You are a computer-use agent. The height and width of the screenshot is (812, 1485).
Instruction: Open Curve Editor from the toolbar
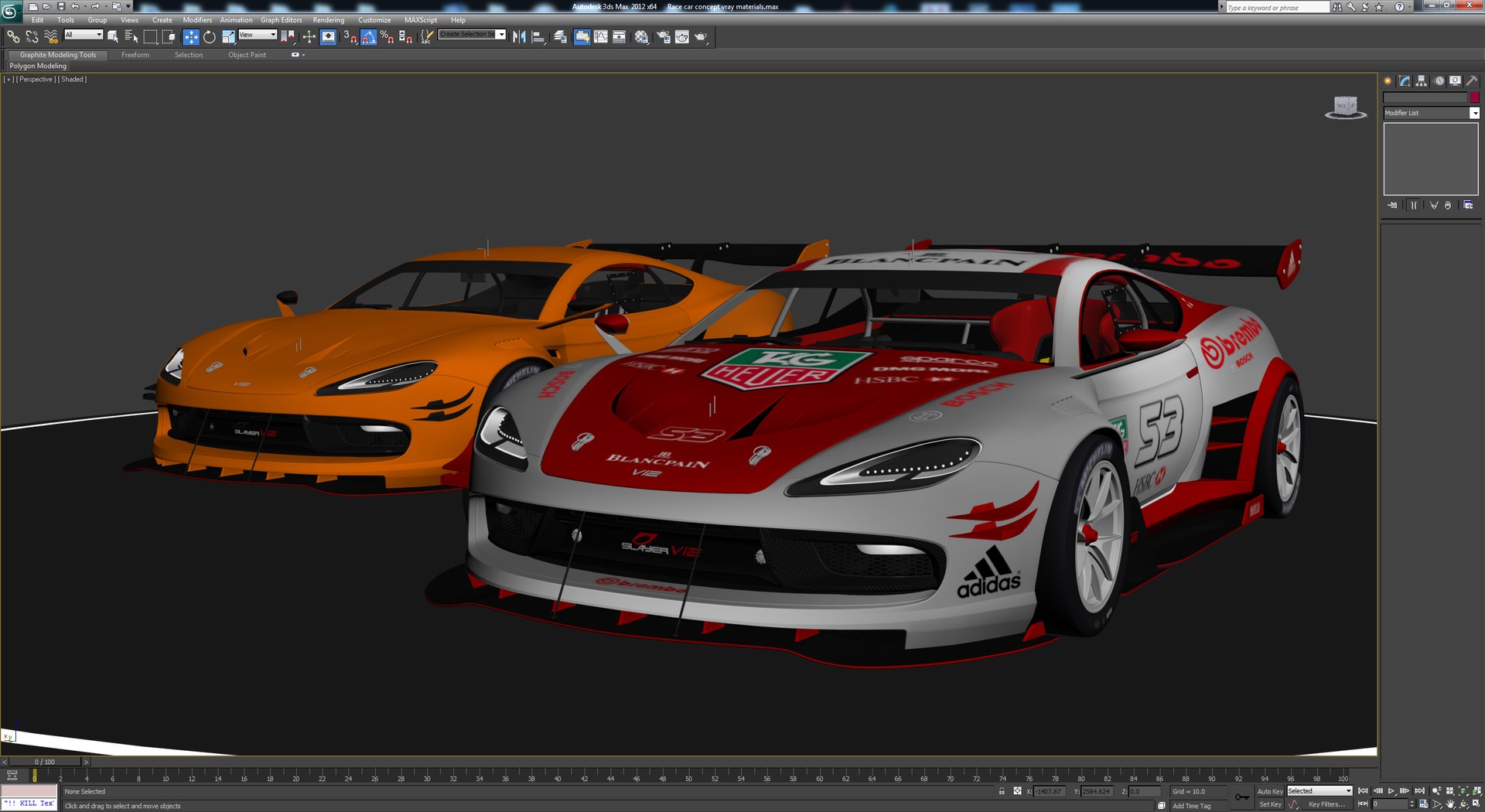pyautogui.click(x=601, y=36)
